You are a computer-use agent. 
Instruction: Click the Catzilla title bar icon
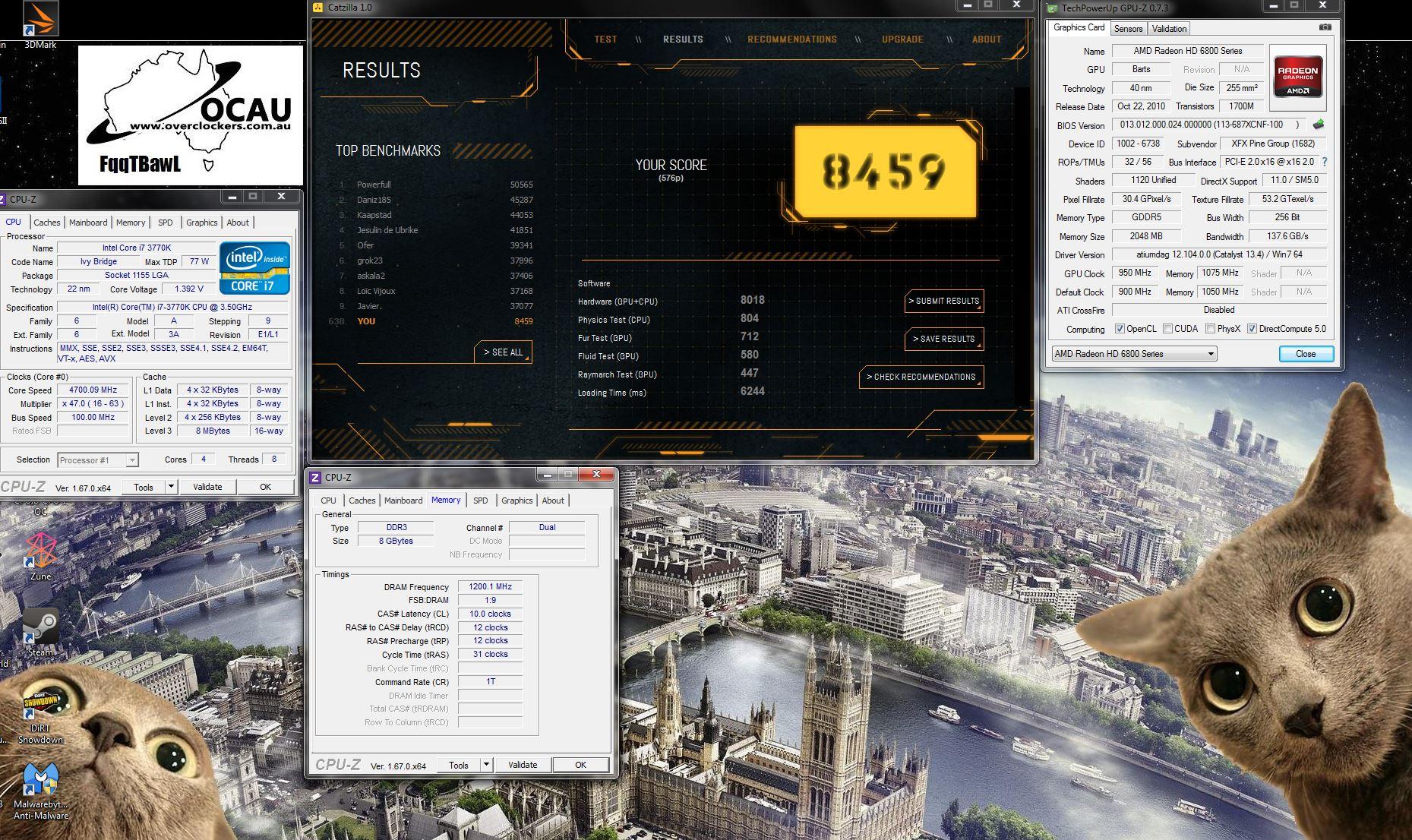point(317,7)
